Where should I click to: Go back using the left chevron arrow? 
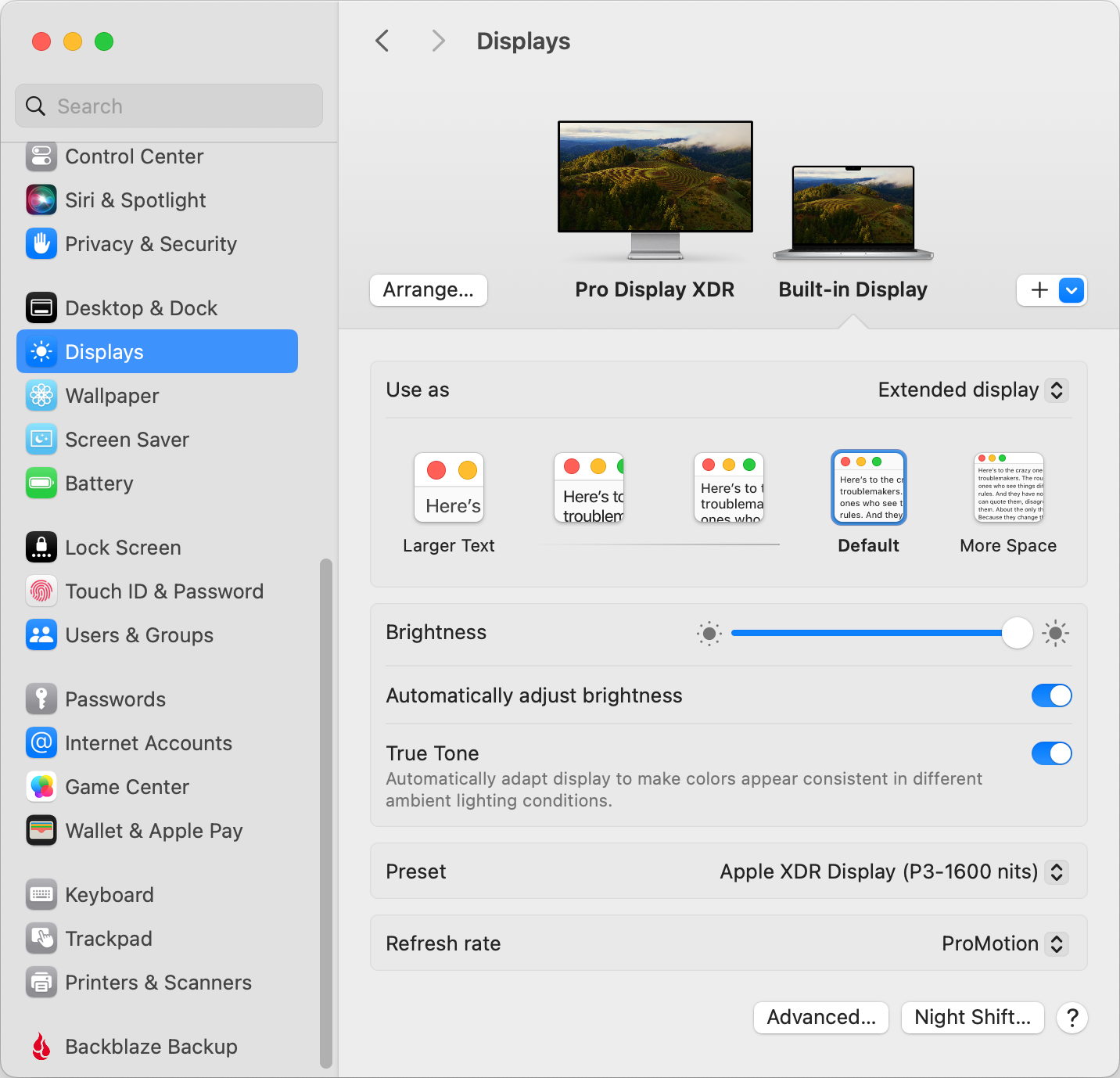coord(382,41)
